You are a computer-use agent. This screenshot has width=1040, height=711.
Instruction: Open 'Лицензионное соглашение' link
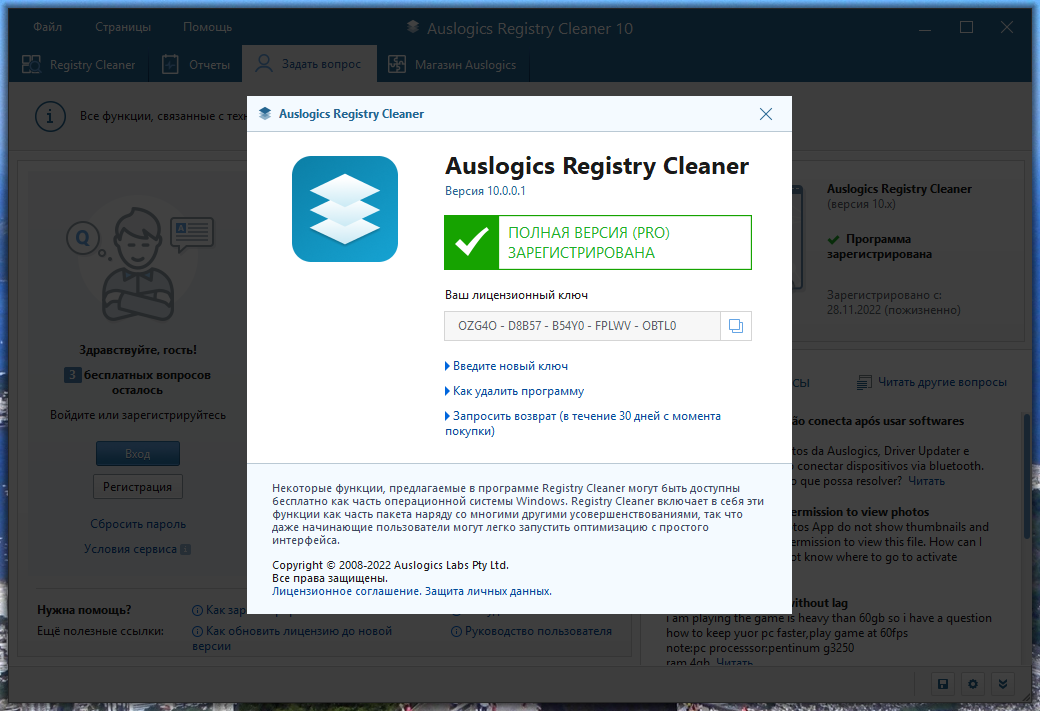(346, 591)
